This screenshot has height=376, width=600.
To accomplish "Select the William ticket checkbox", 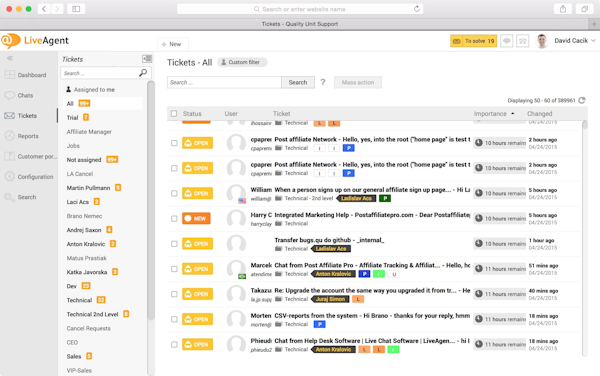I will 174,194.
